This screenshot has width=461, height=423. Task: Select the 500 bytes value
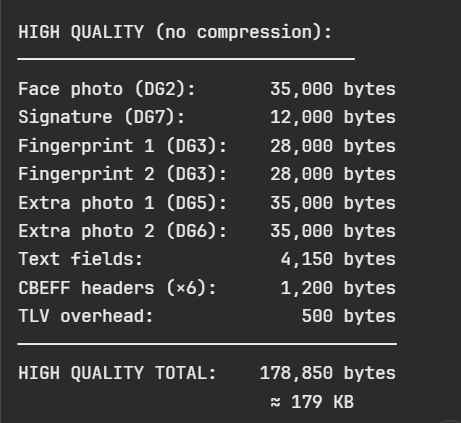point(348,316)
